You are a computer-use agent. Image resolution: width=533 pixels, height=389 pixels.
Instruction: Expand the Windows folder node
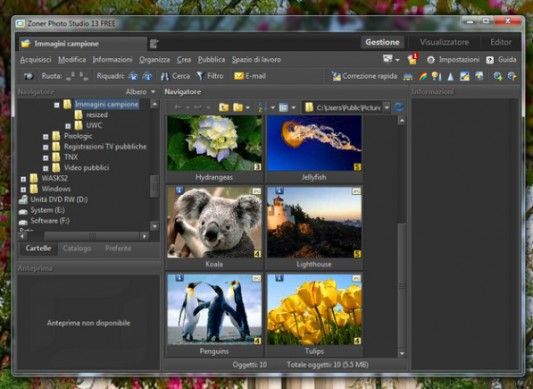(x=23, y=189)
